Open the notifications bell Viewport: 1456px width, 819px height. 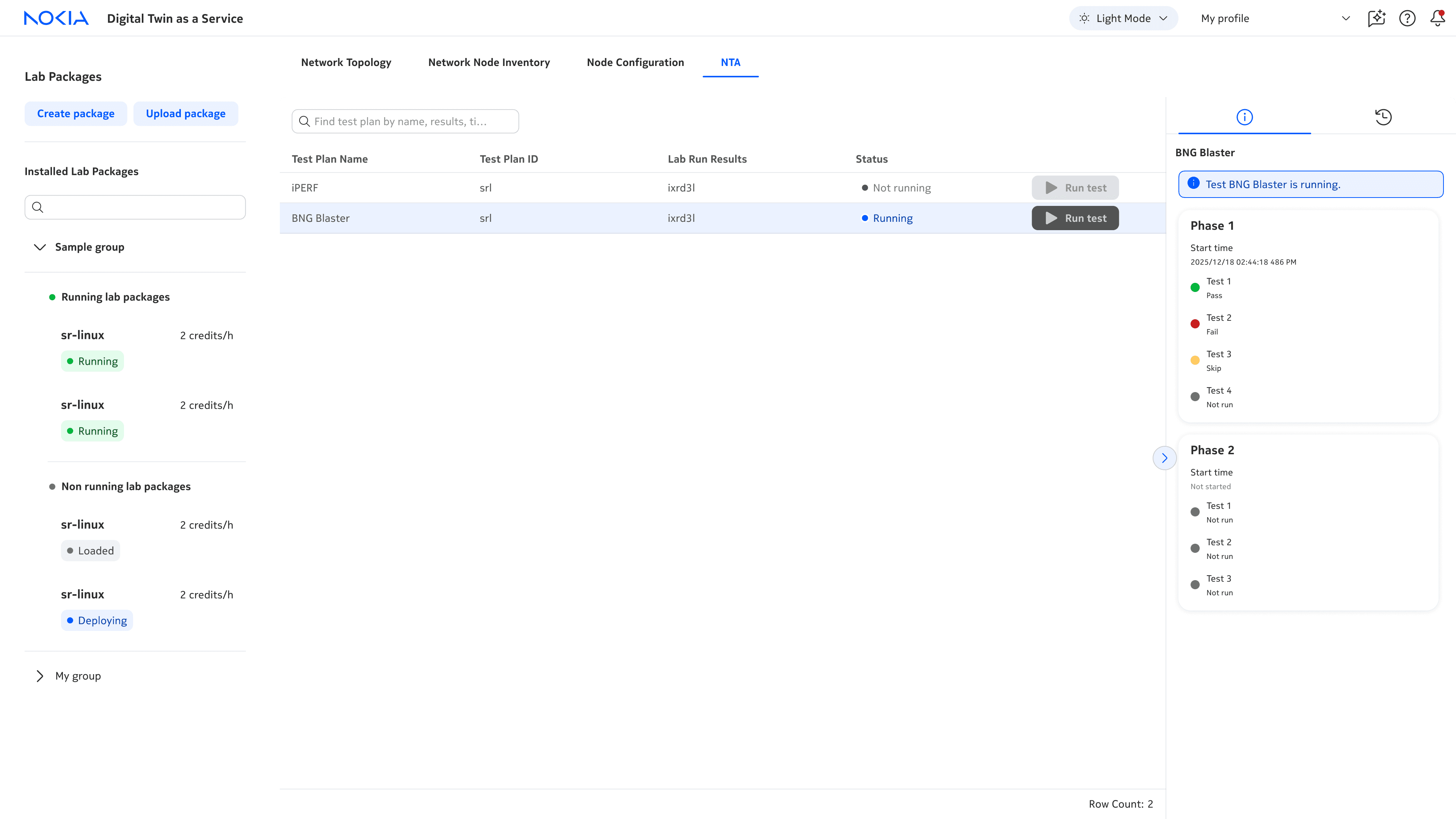[1437, 18]
